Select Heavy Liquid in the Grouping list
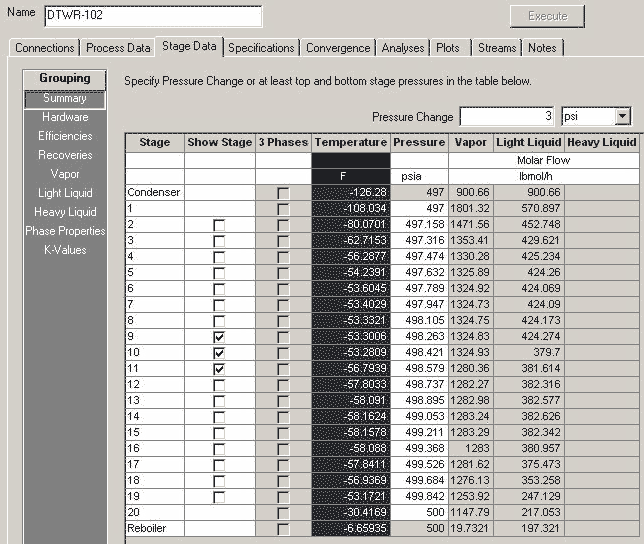644x544 pixels. click(65, 212)
